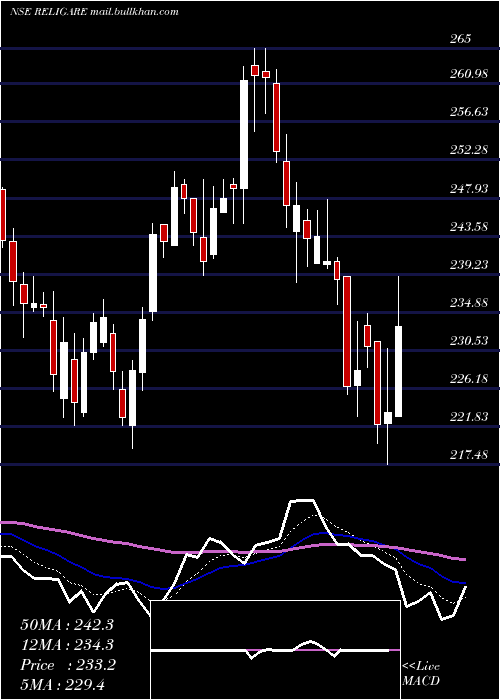Click the 217.48 price axis label
Viewport: 500px width, 700px height.
469,455
